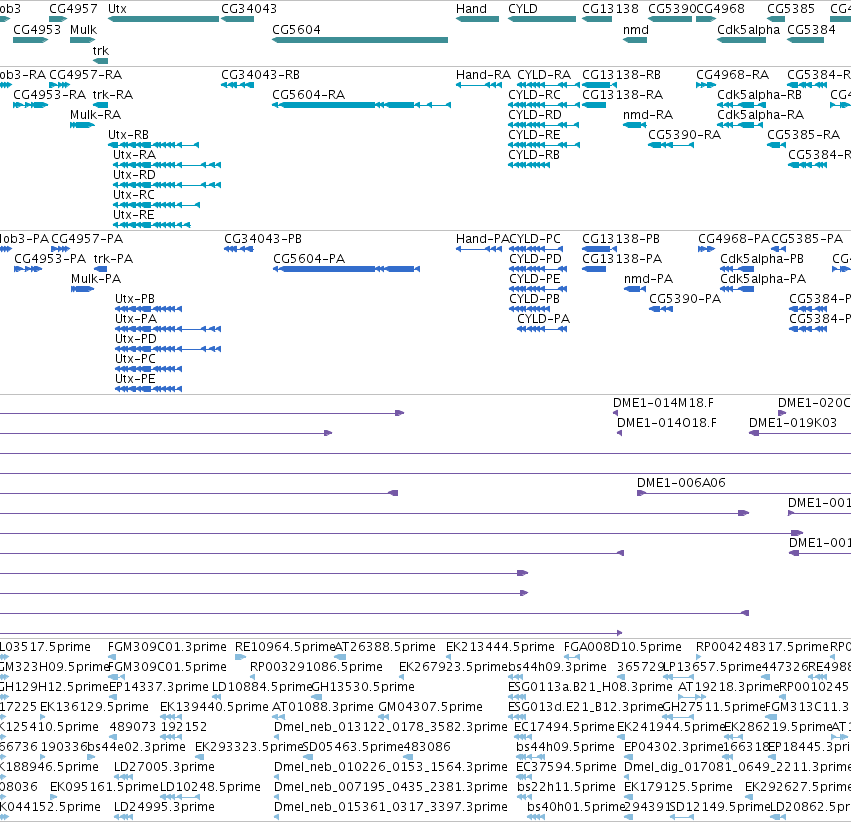
Task: Open the CG4957 gene label
Action: click(x=73, y=9)
